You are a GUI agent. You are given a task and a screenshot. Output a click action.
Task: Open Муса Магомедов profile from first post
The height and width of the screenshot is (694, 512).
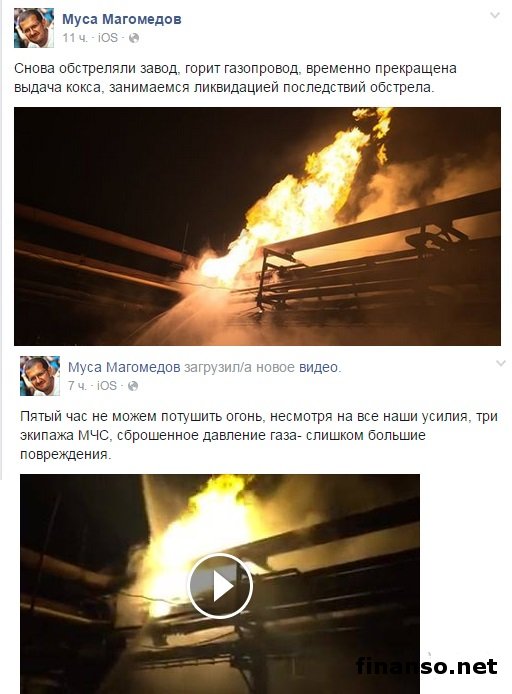tap(122, 19)
